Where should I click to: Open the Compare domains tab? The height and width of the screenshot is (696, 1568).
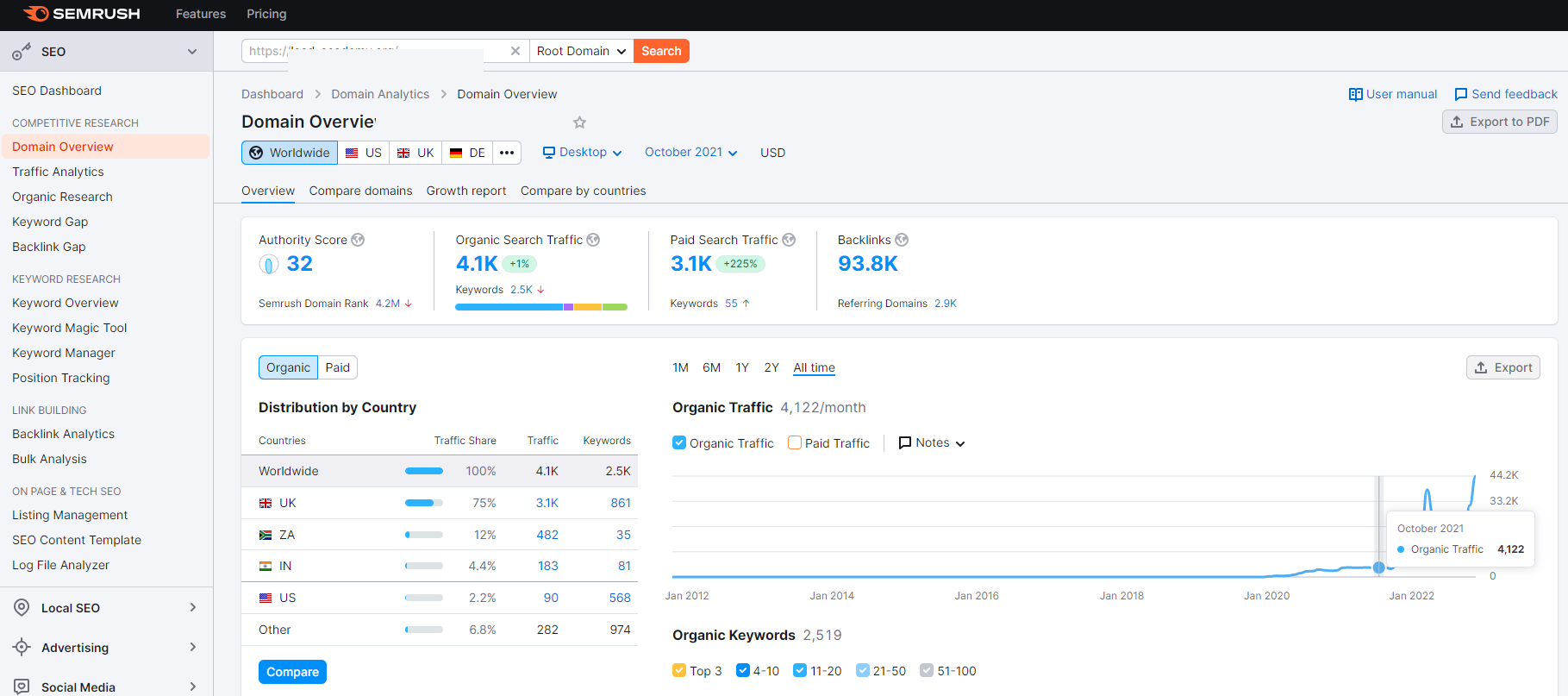pyautogui.click(x=360, y=191)
